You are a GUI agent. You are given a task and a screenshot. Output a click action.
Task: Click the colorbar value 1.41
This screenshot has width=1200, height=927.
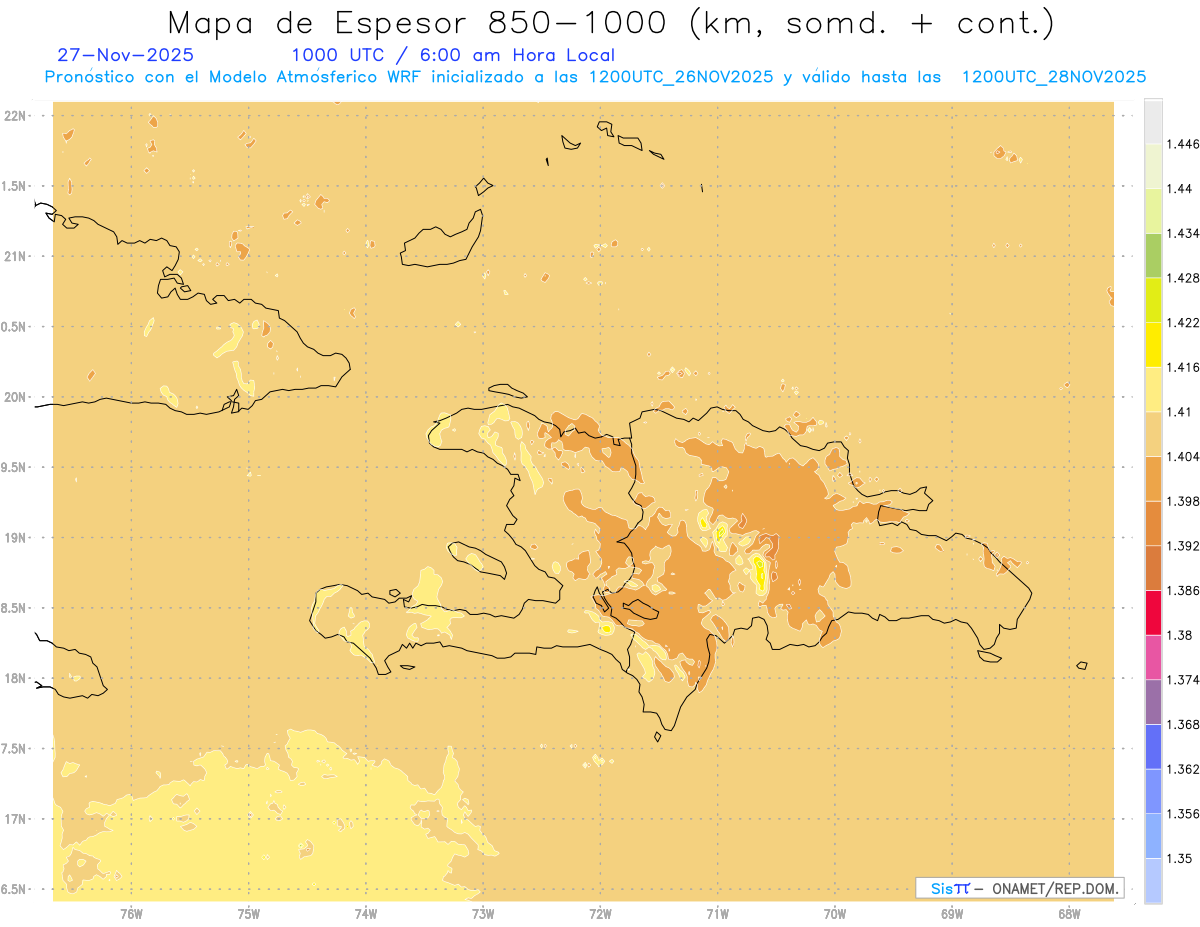[x=1179, y=412]
